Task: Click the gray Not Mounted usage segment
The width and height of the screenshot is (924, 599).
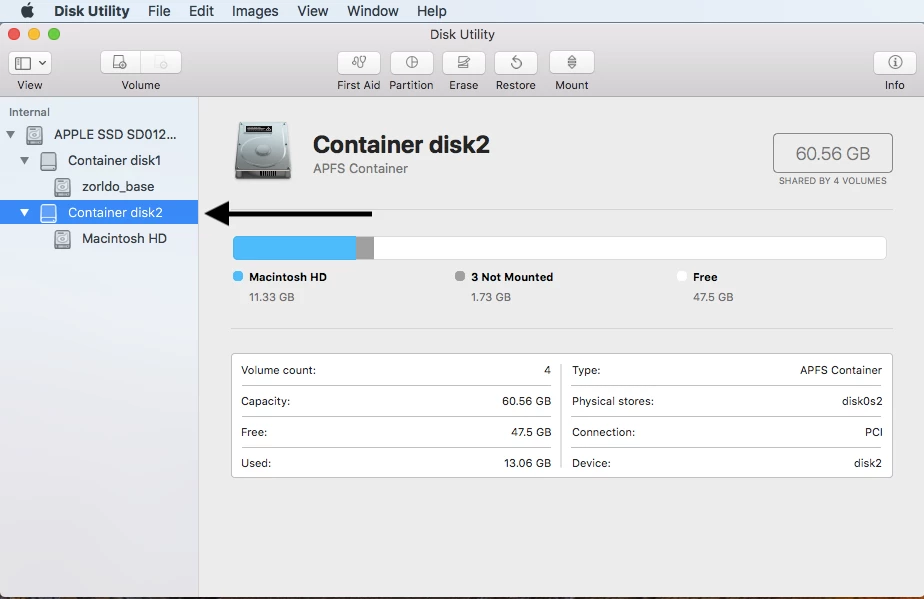Action: pyautogui.click(x=365, y=248)
